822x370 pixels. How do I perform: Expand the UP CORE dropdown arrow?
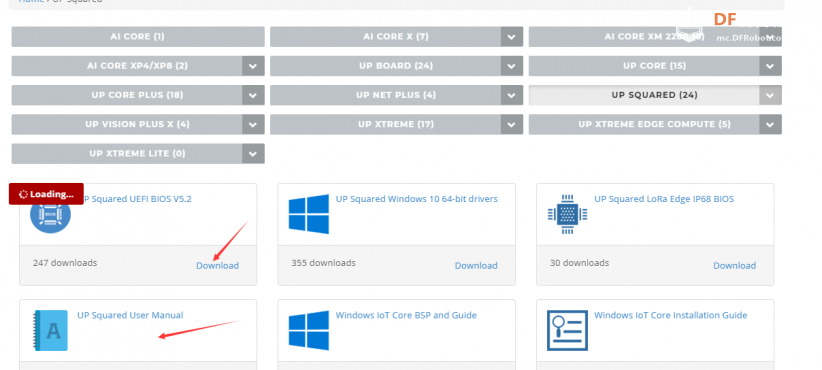click(x=770, y=66)
